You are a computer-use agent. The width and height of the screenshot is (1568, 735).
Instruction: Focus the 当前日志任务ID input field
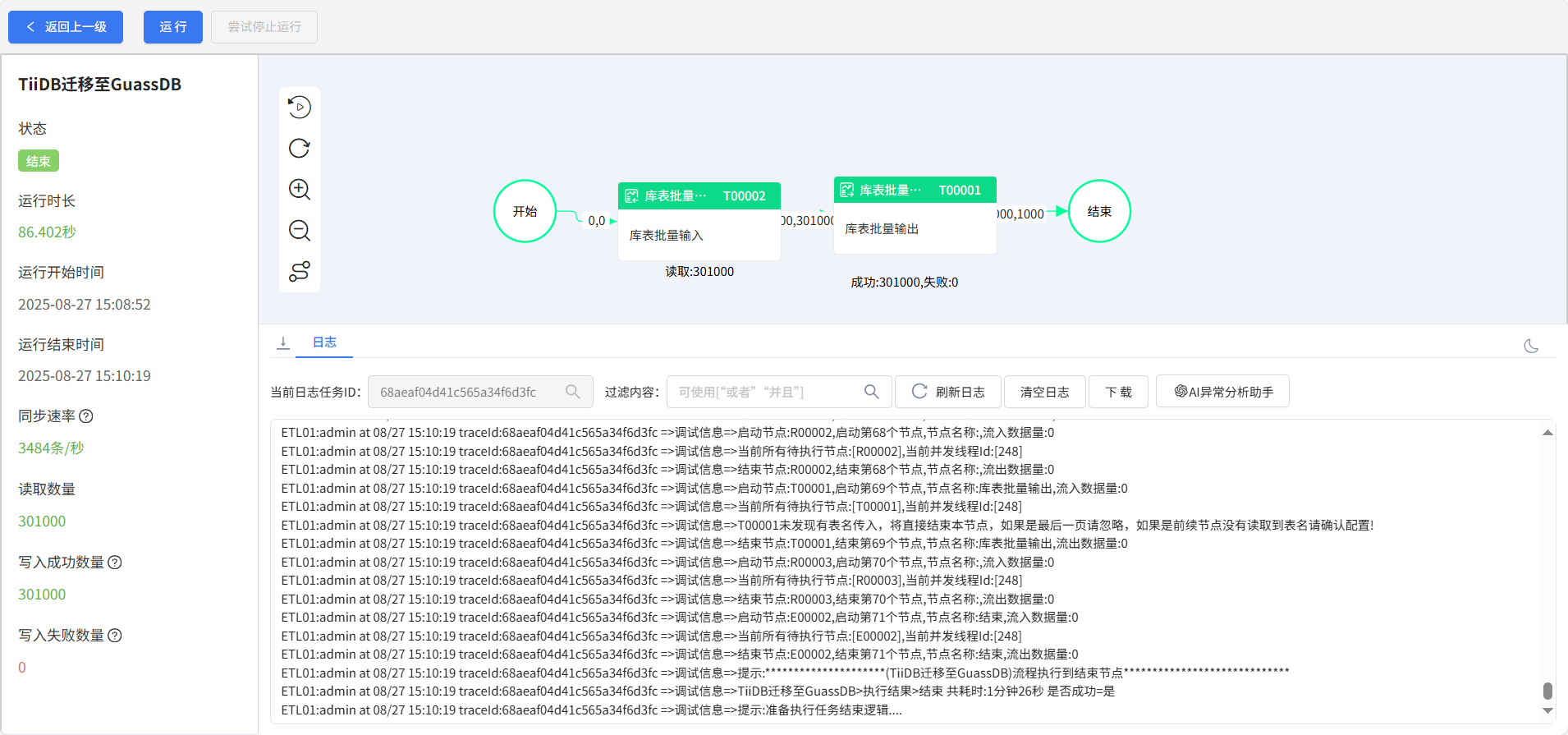[480, 392]
